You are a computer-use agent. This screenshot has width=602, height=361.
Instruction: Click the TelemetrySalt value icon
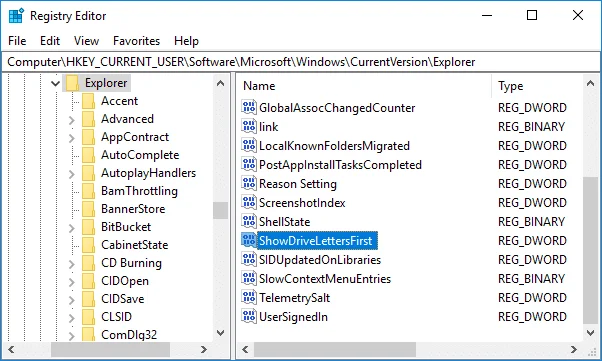point(249,297)
